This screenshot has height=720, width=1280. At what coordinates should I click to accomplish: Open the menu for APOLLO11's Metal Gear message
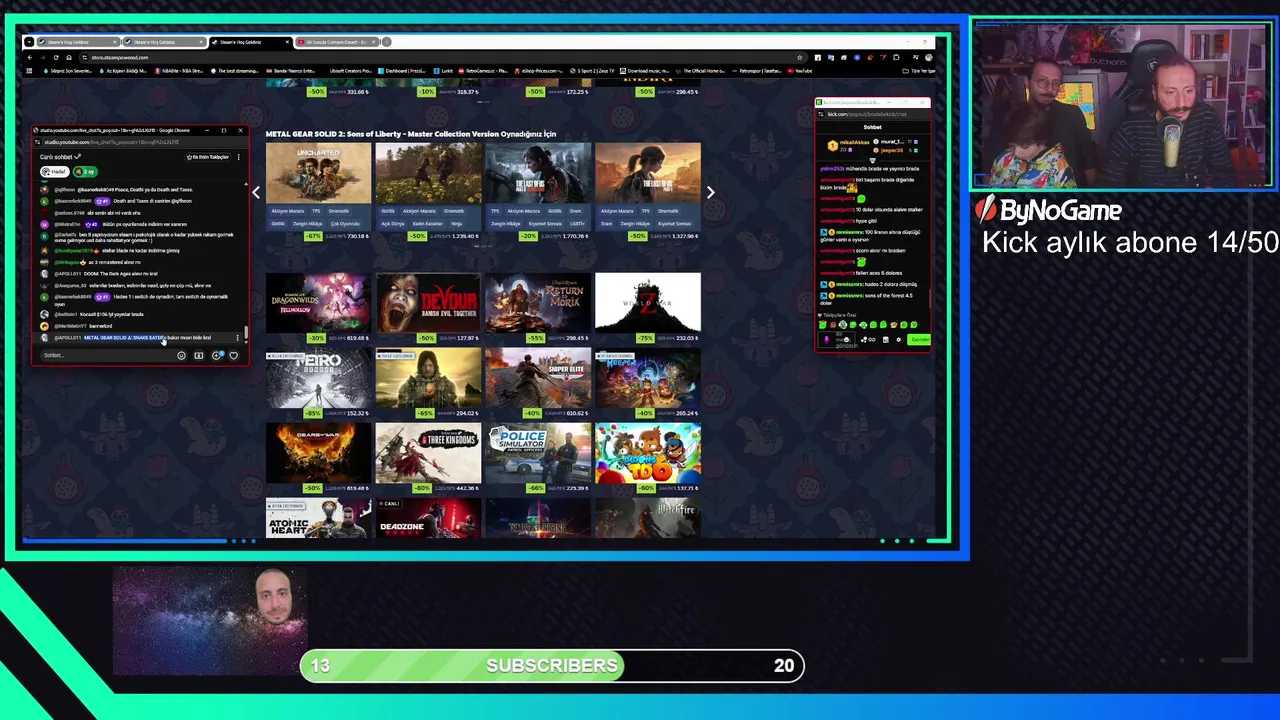tap(237, 338)
